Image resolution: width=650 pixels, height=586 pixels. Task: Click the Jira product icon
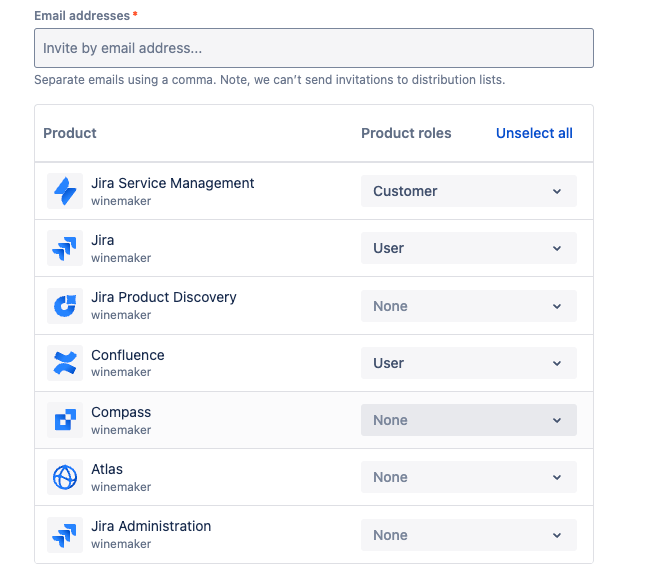point(65,248)
